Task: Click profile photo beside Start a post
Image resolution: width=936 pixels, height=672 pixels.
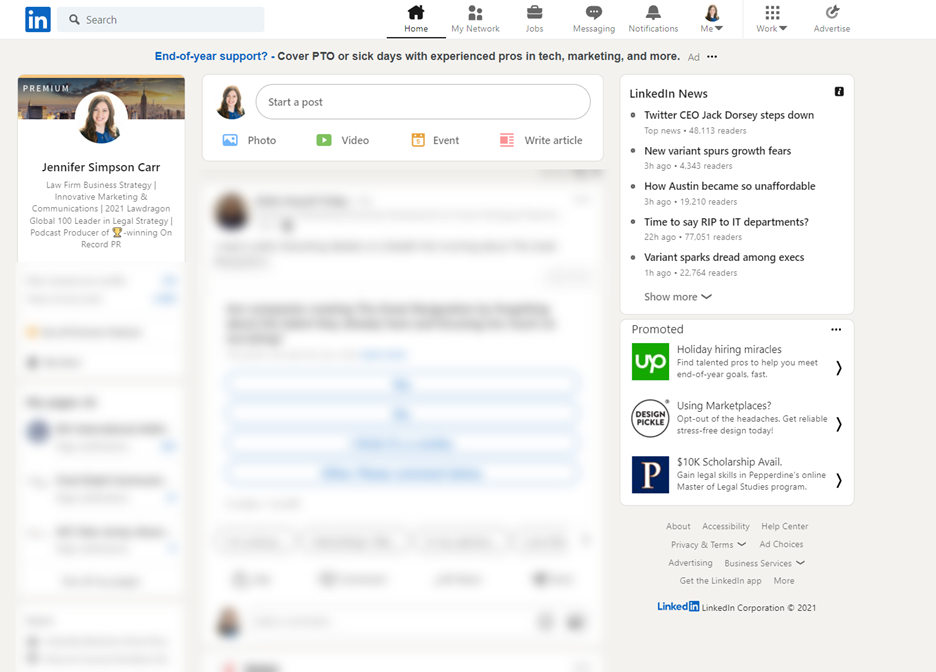Action: (x=232, y=102)
